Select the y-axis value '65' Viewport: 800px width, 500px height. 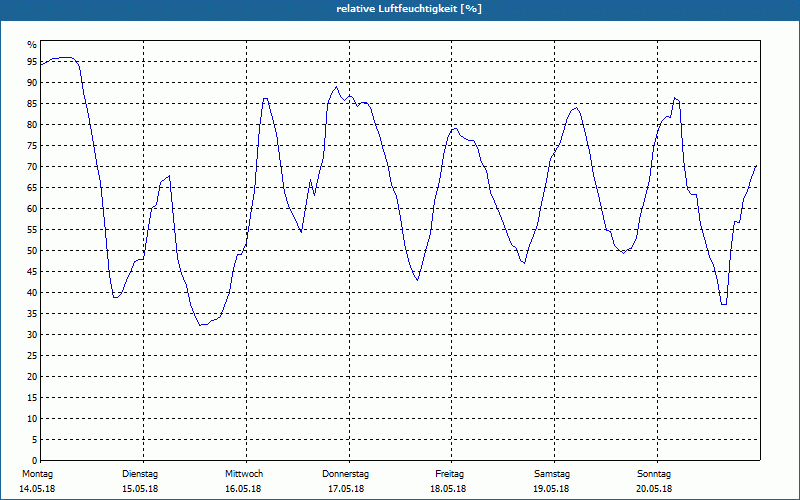click(32, 188)
